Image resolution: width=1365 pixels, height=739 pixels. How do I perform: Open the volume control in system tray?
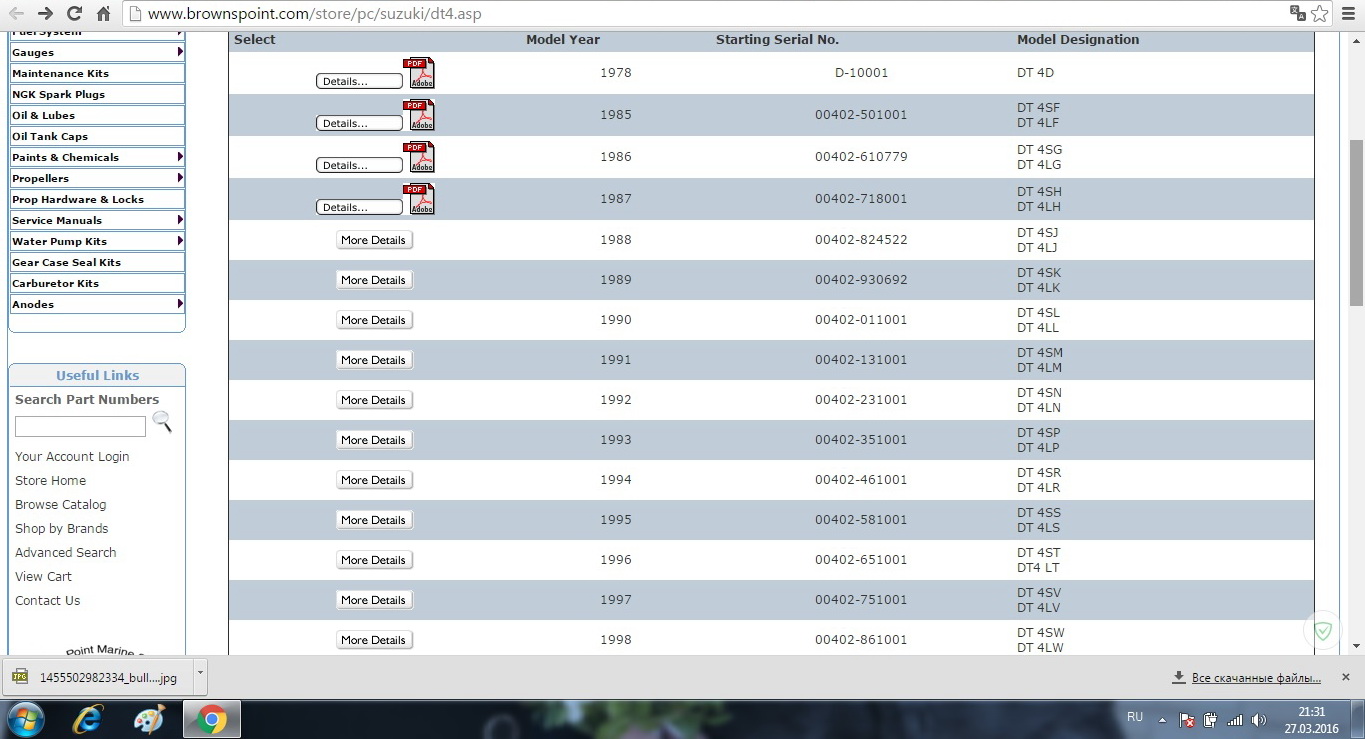1258,720
